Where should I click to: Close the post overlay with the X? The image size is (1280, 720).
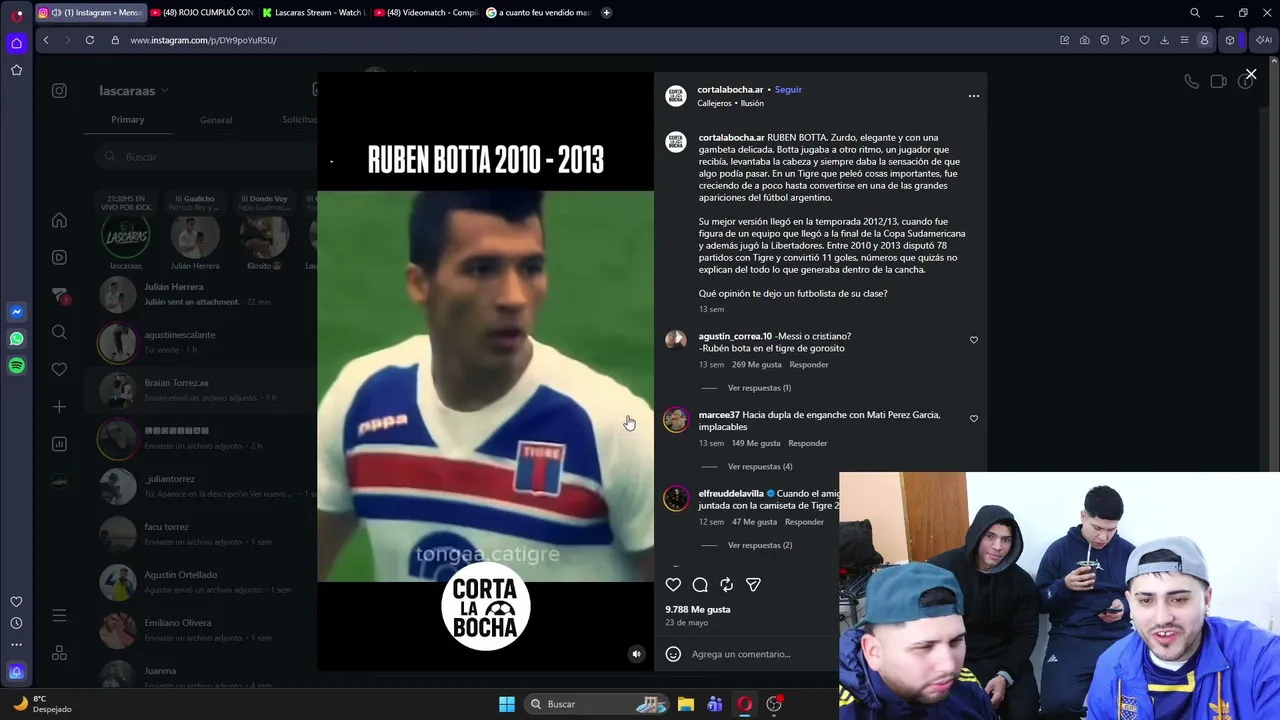pos(1250,74)
